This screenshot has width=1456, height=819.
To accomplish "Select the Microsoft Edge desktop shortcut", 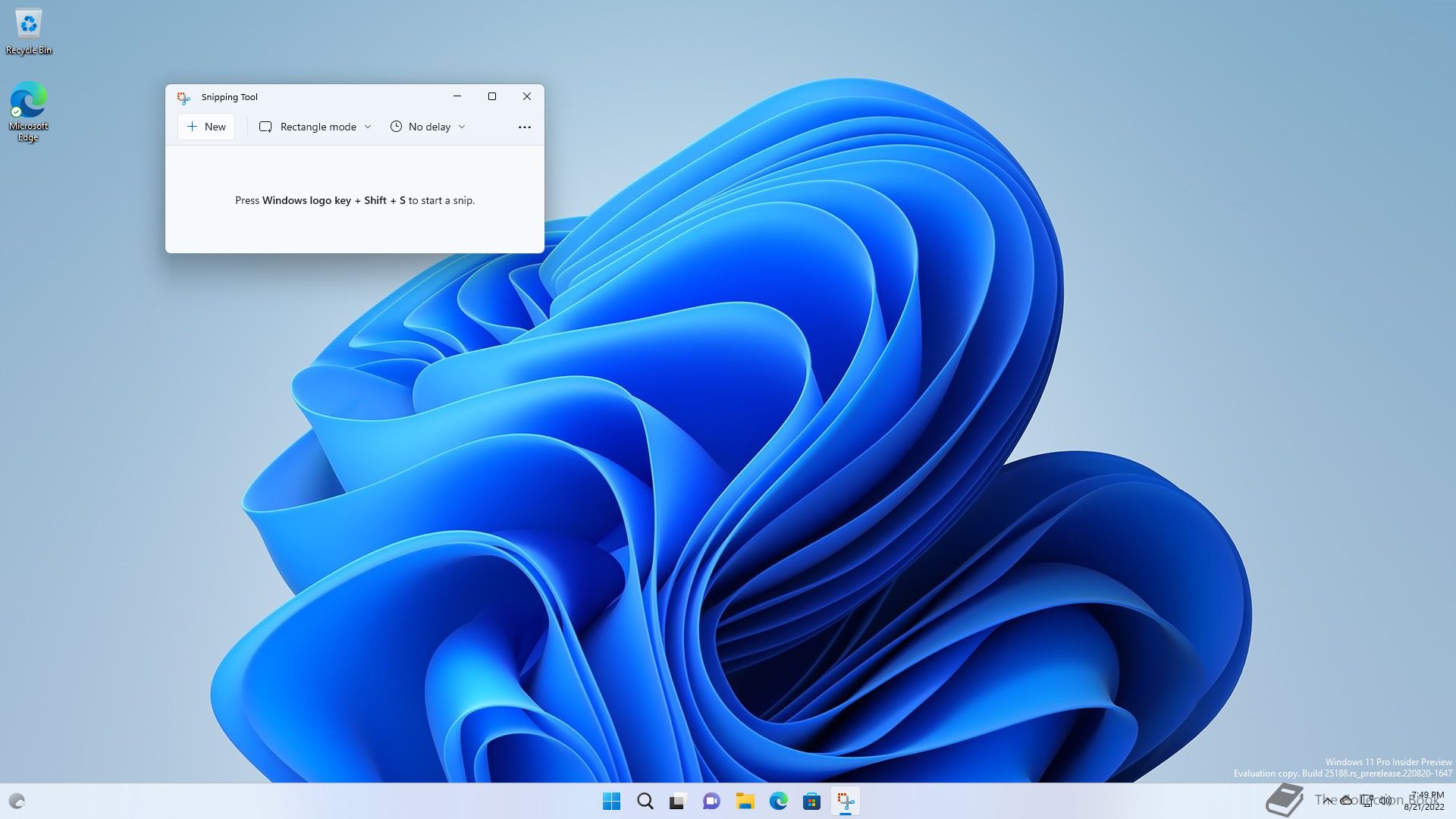I will click(29, 111).
